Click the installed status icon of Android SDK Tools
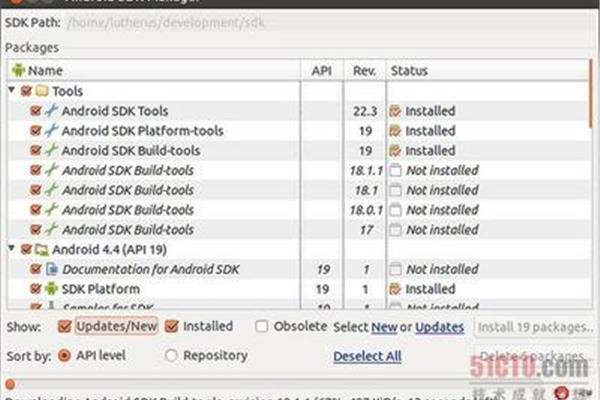This screenshot has height=400, width=600. tap(395, 111)
